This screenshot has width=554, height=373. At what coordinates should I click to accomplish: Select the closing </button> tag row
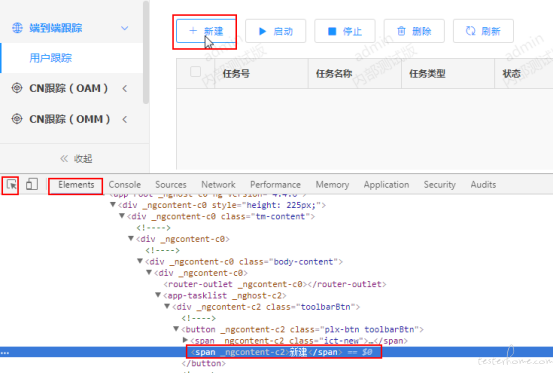[204, 363]
